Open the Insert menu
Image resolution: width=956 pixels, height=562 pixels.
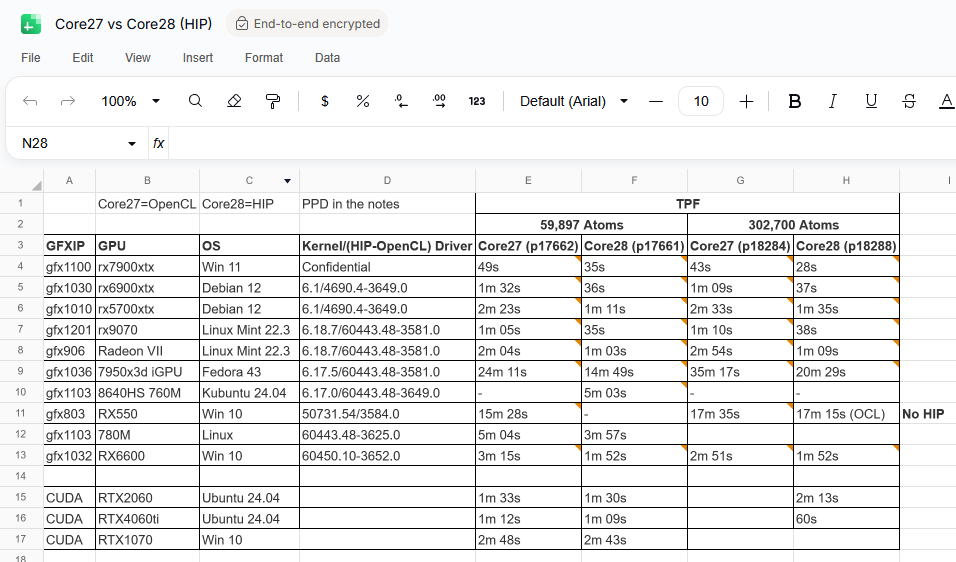[x=198, y=58]
